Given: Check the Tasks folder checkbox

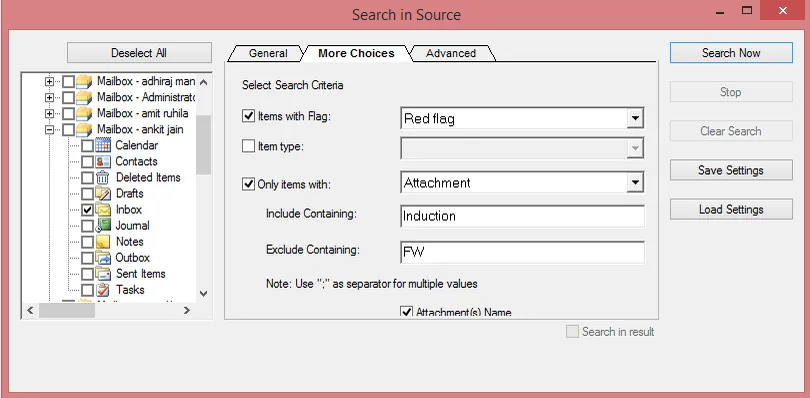Looking at the screenshot, I should tap(87, 290).
